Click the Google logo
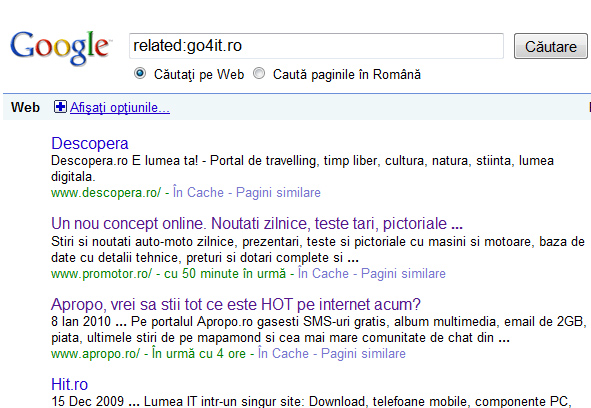Screen dimensions: 591x408 tap(60, 48)
